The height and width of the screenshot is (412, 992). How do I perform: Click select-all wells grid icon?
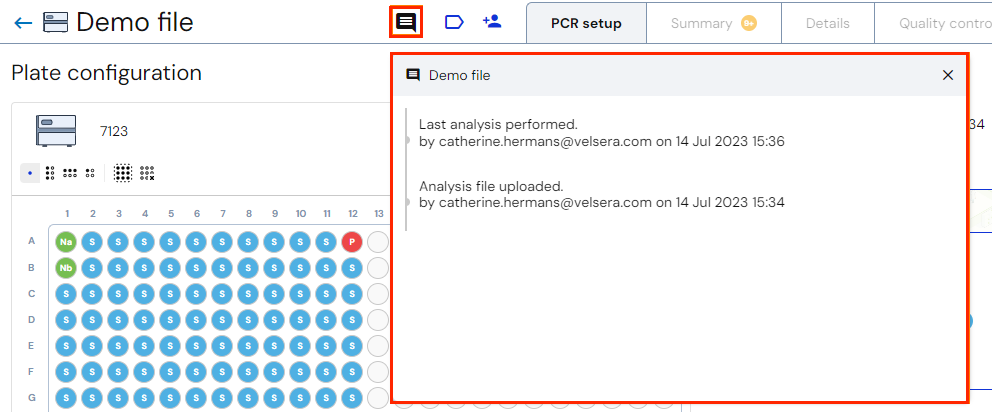point(123,173)
